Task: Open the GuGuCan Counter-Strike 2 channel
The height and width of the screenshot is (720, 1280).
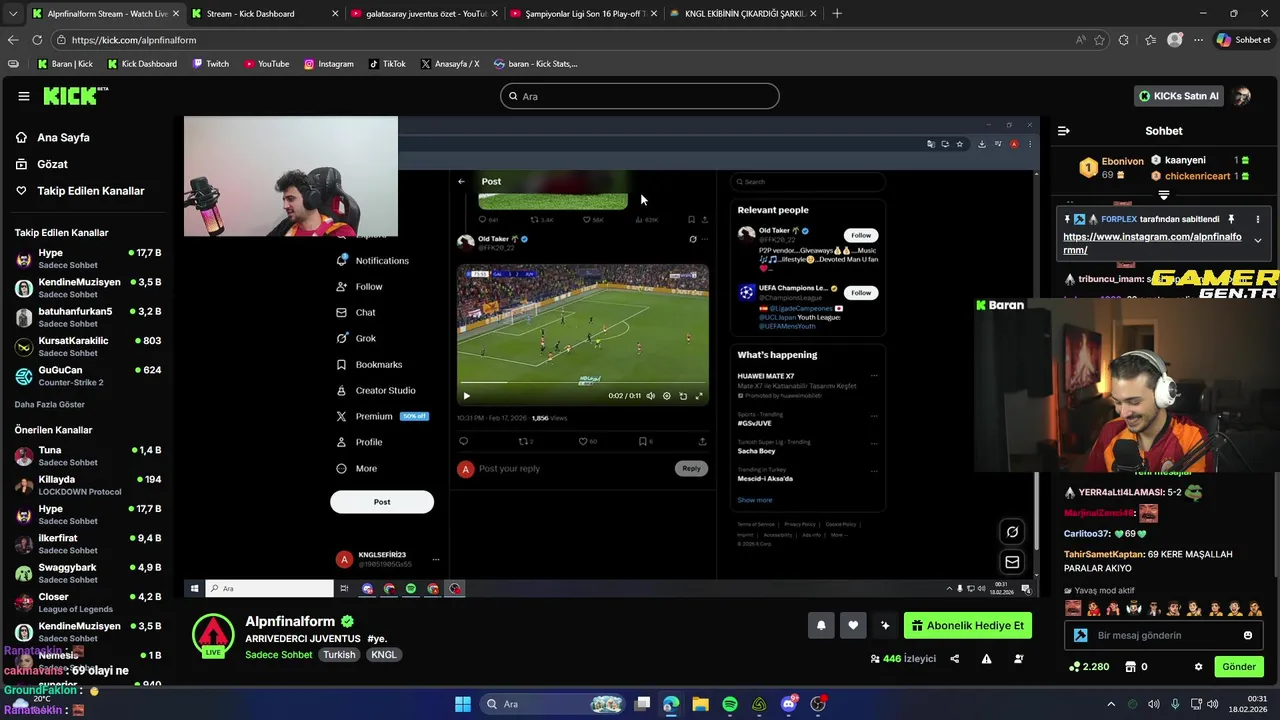Action: tap(88, 376)
